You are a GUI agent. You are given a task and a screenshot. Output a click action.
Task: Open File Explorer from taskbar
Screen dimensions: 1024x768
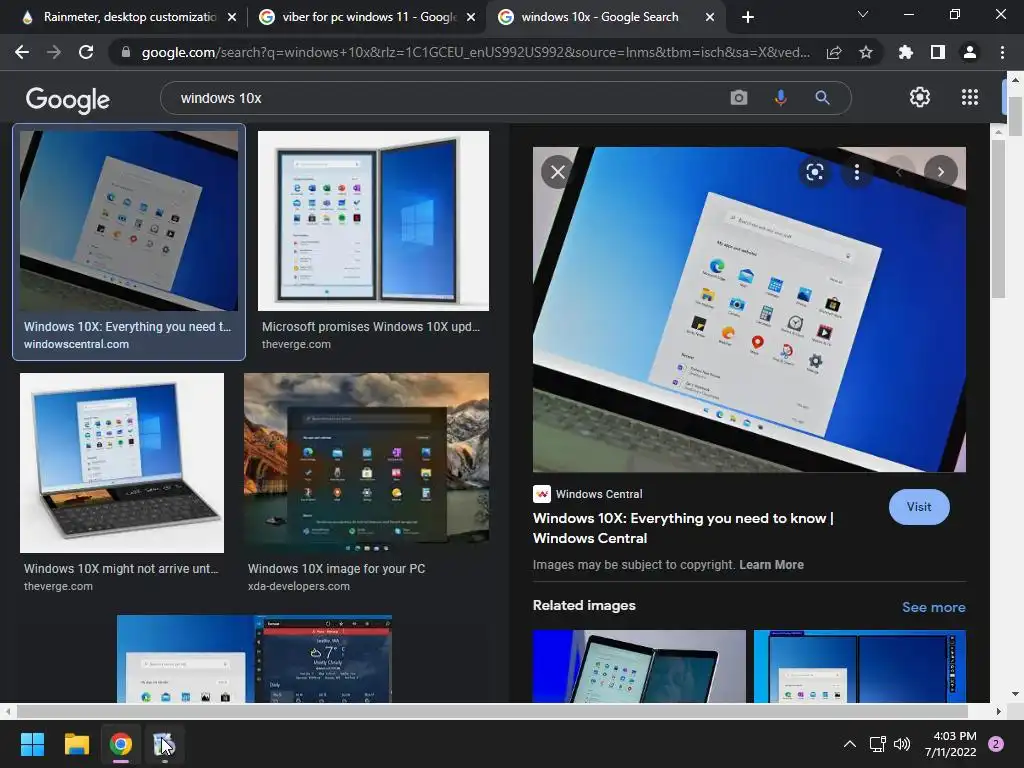pyautogui.click(x=76, y=744)
